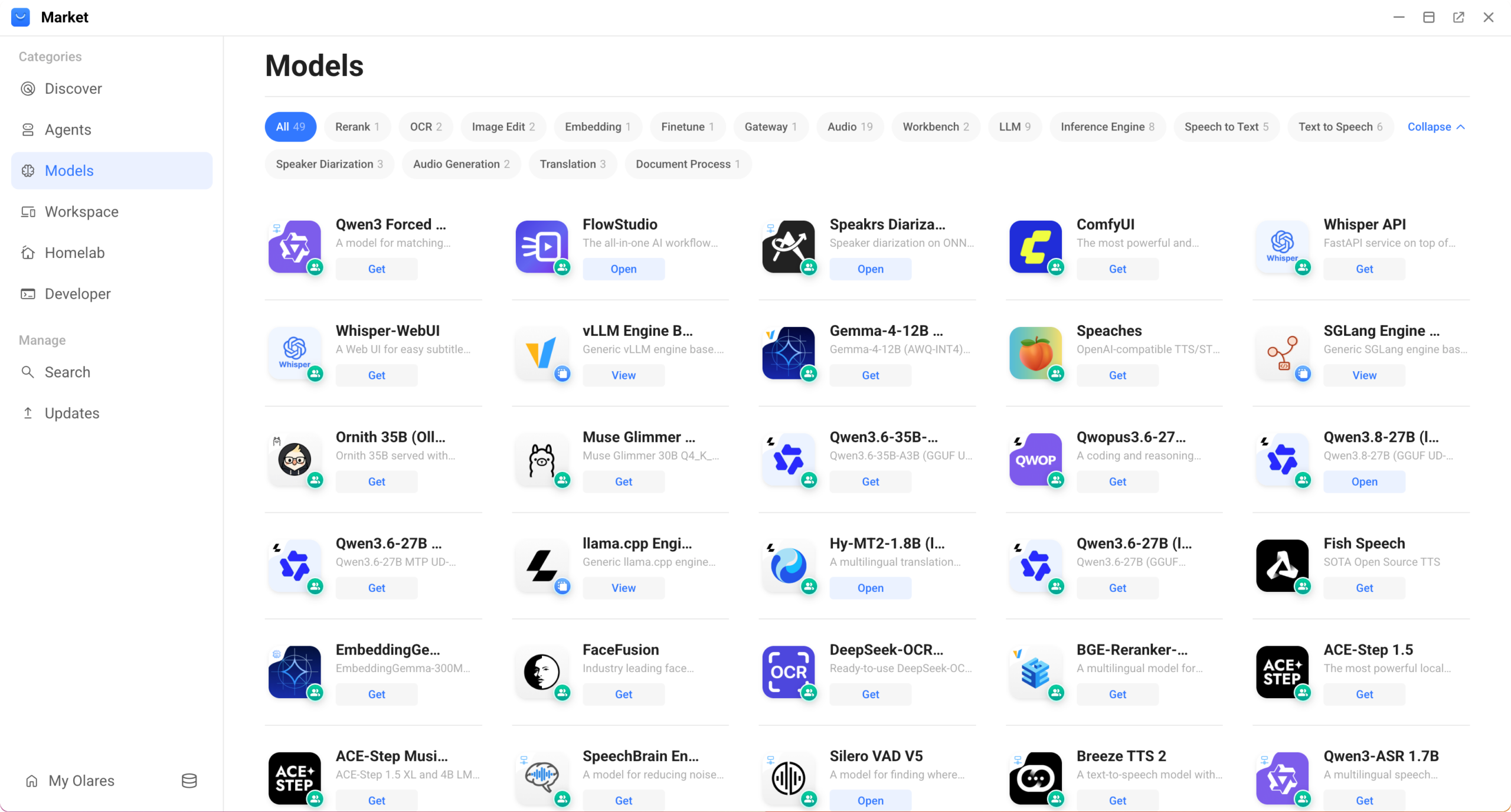Show LLM models only
Screen dimensions: 1511x812
tap(1015, 127)
